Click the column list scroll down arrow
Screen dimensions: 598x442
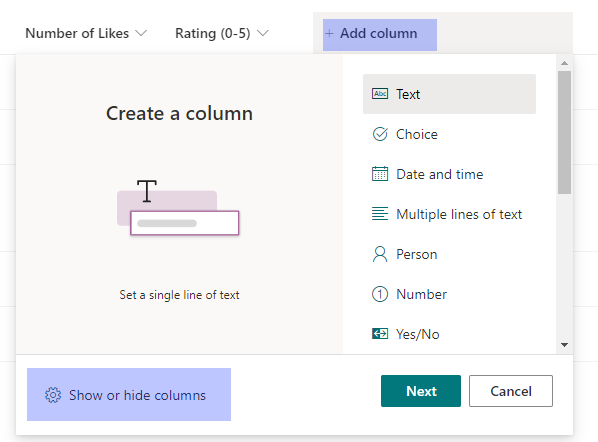pos(564,345)
